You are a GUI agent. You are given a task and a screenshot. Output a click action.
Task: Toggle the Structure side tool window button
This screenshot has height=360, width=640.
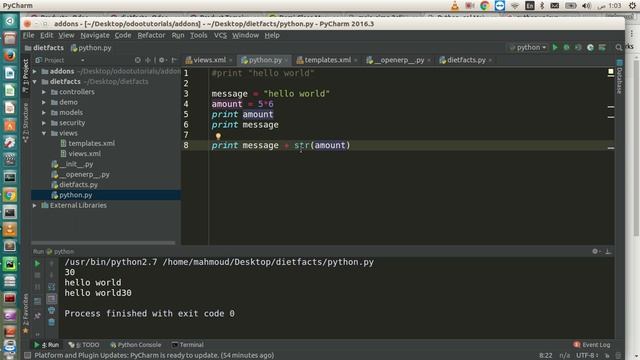coord(26,122)
